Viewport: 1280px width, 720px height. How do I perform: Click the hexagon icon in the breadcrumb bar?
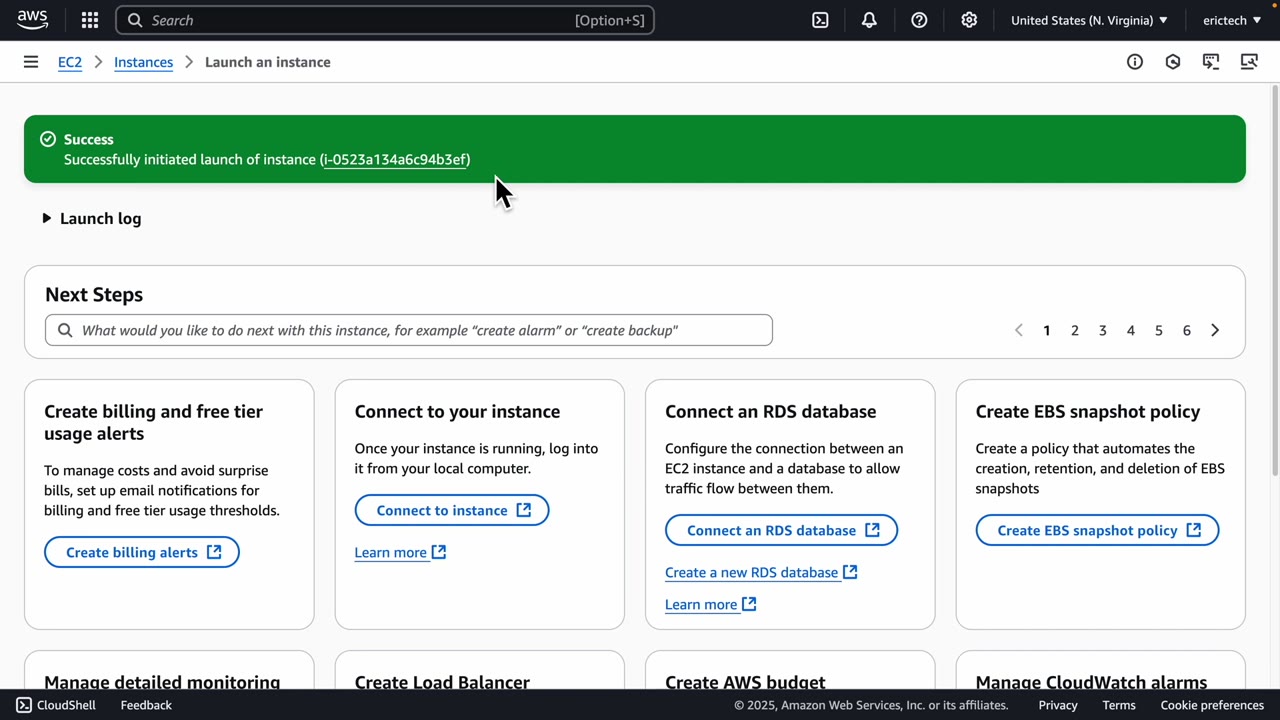[1173, 62]
